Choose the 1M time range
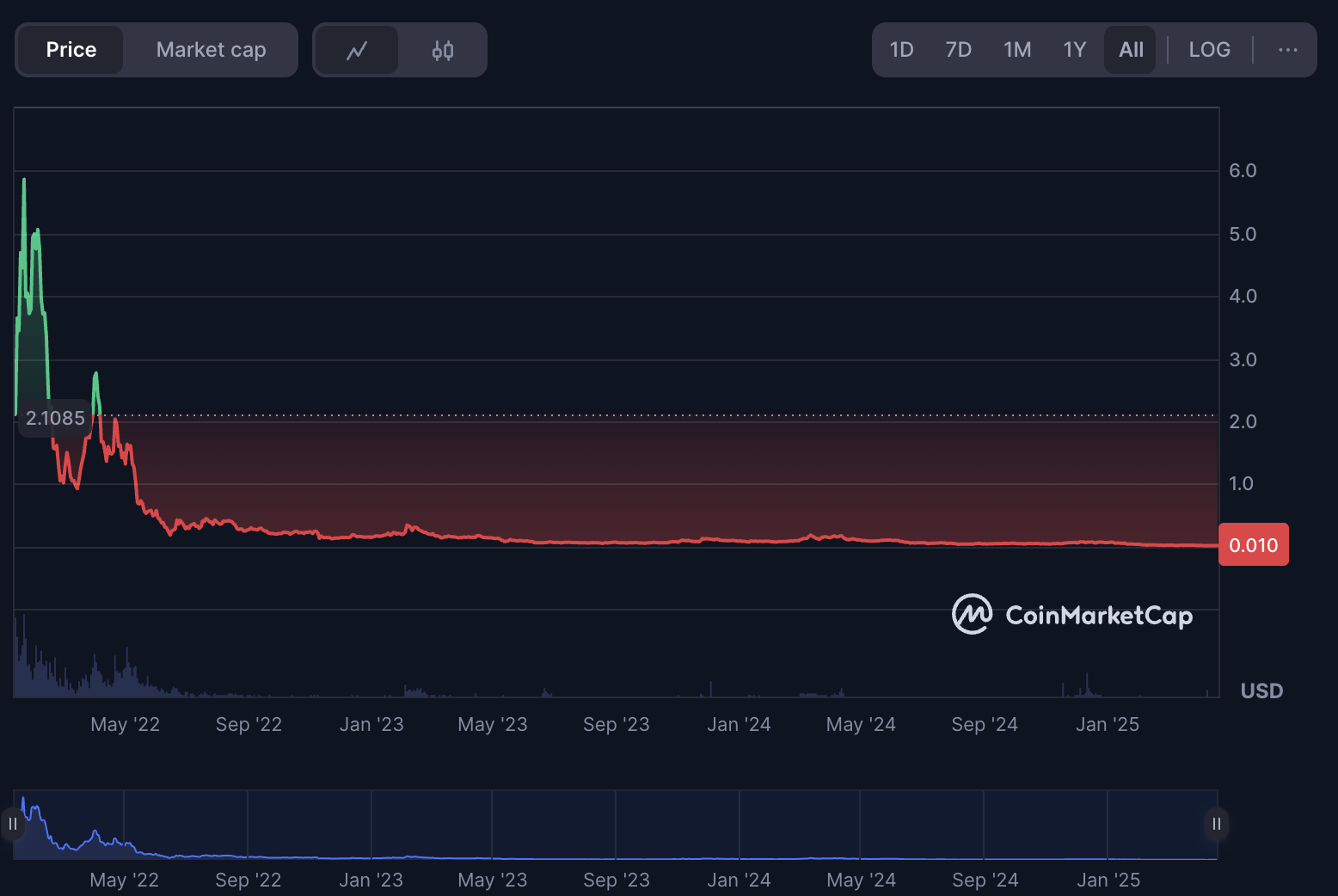Viewport: 1338px width, 896px height. click(1017, 50)
